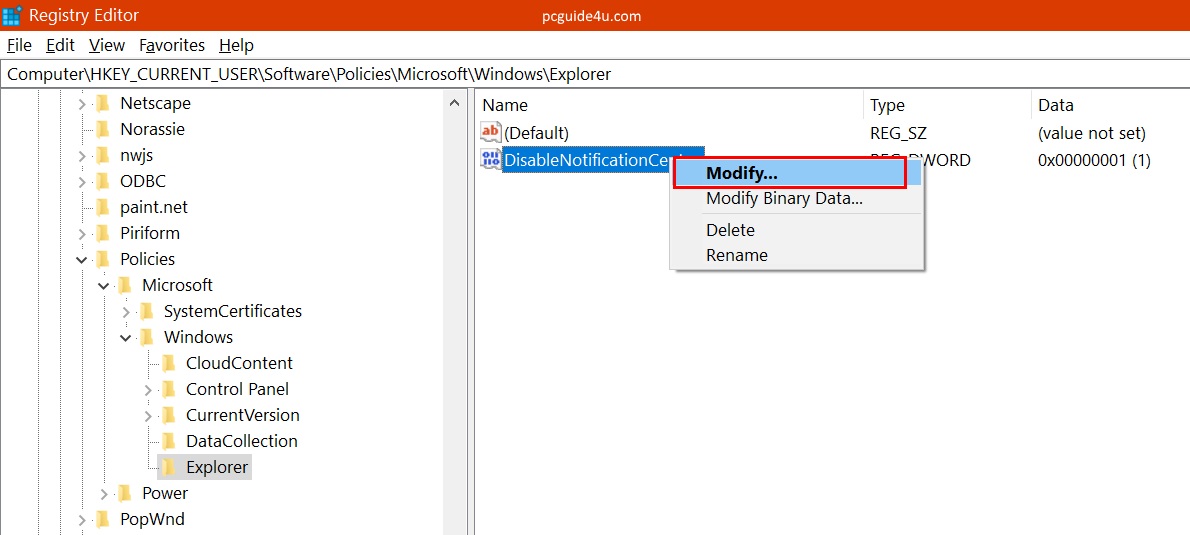Click the (Default) string value icon
Image resolution: width=1190 pixels, height=535 pixels.
[490, 133]
